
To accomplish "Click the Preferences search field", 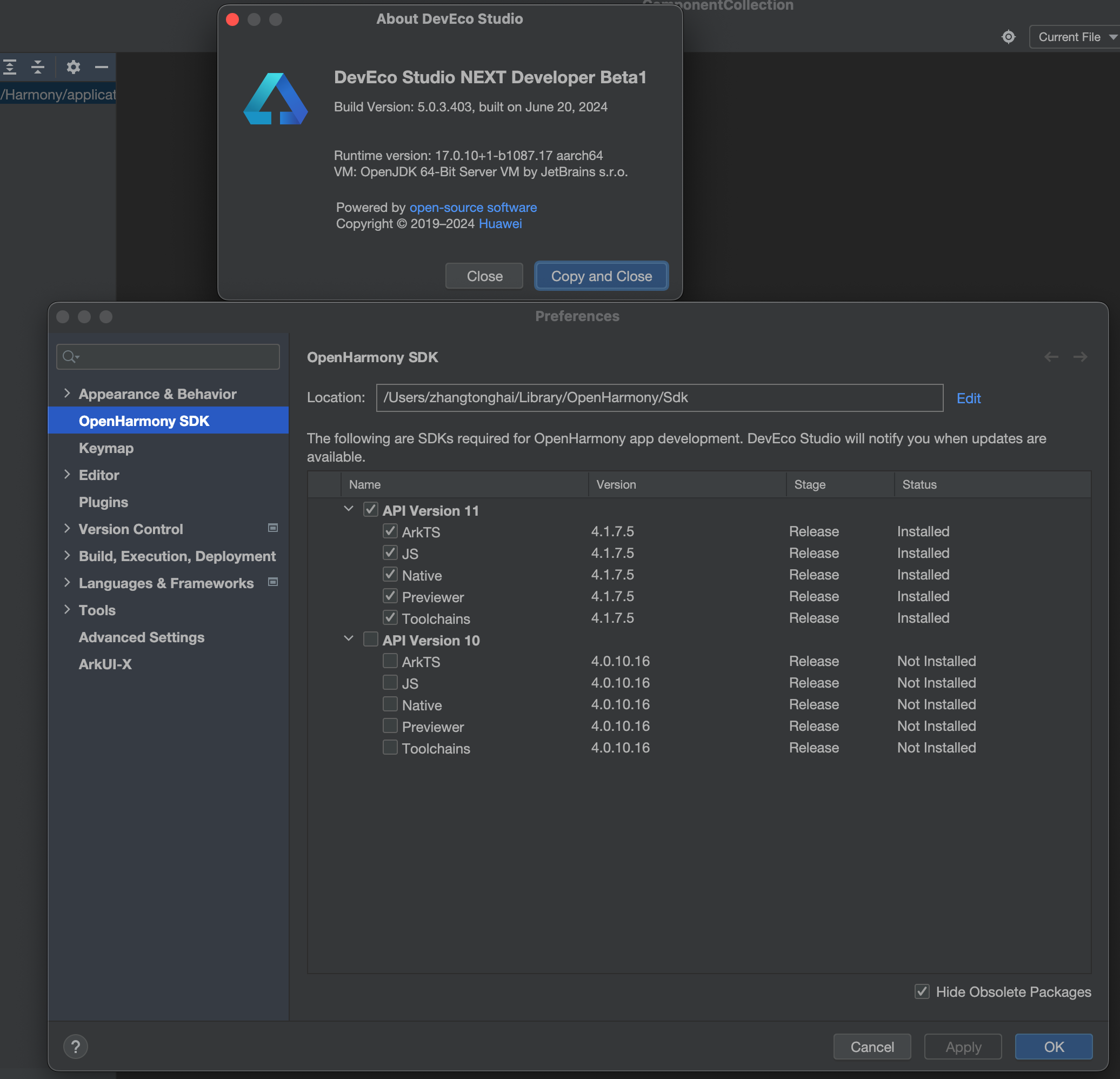I will [168, 357].
